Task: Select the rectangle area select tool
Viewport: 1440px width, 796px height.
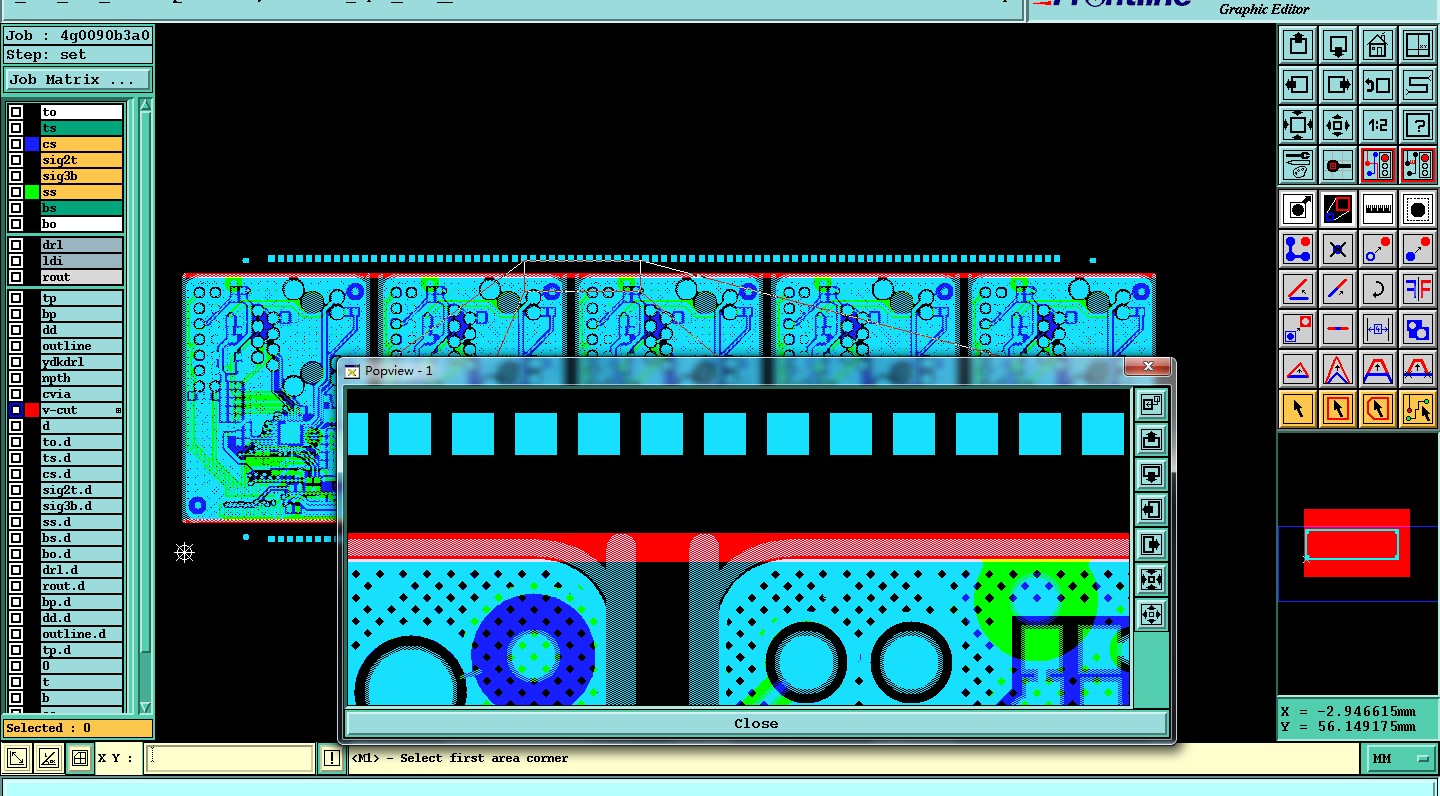Action: (x=1338, y=409)
